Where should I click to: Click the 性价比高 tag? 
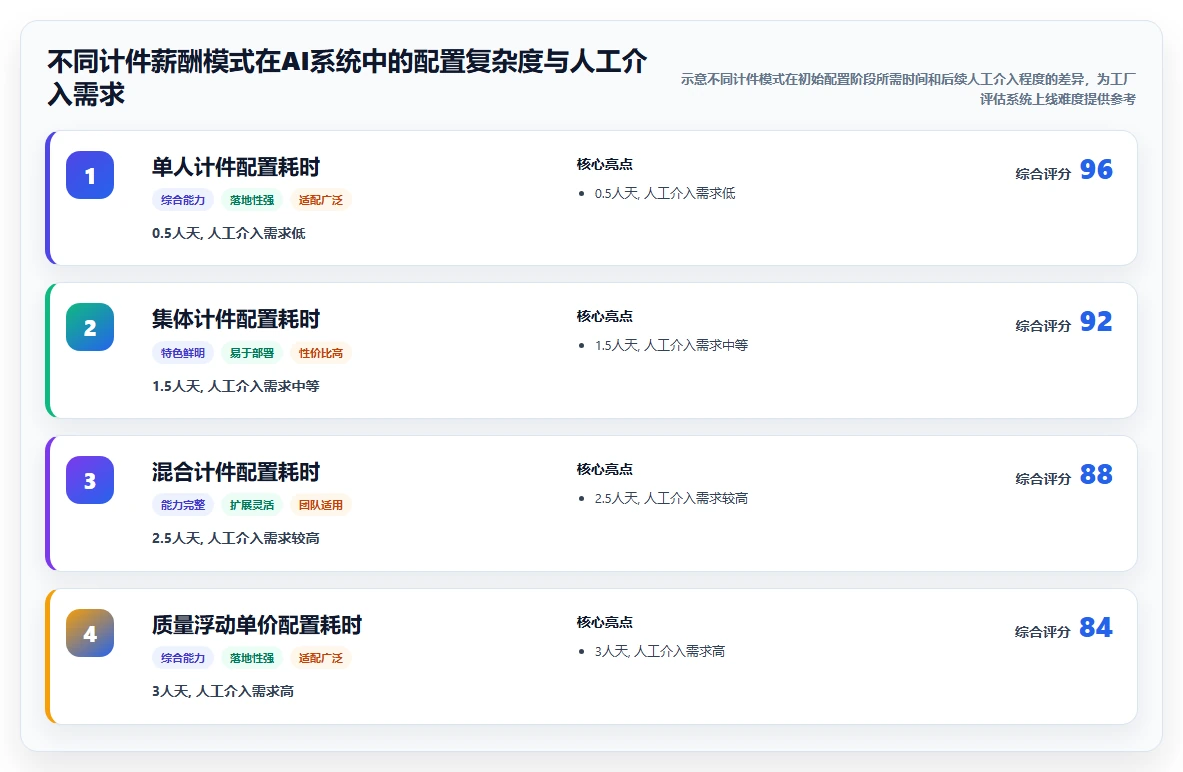click(x=321, y=352)
